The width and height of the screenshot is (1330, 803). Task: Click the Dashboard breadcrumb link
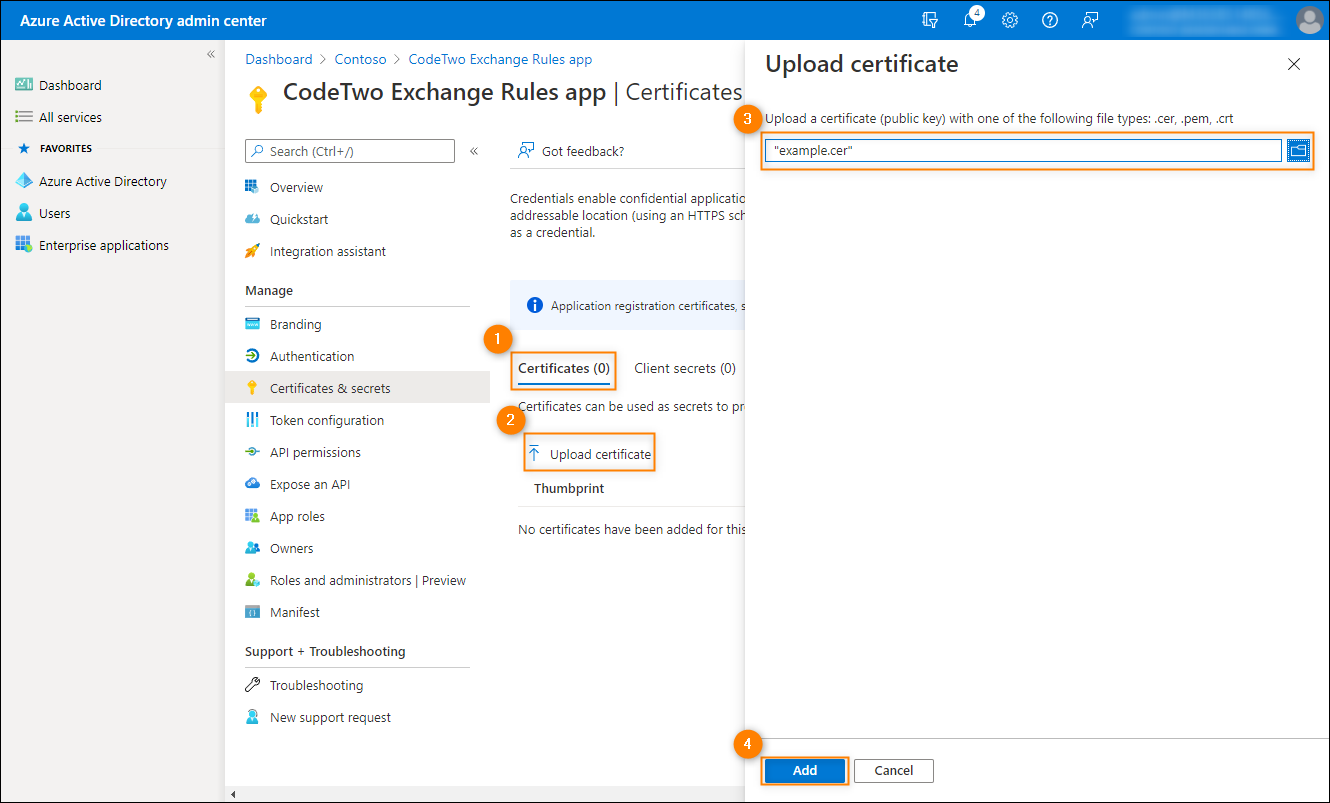[279, 59]
